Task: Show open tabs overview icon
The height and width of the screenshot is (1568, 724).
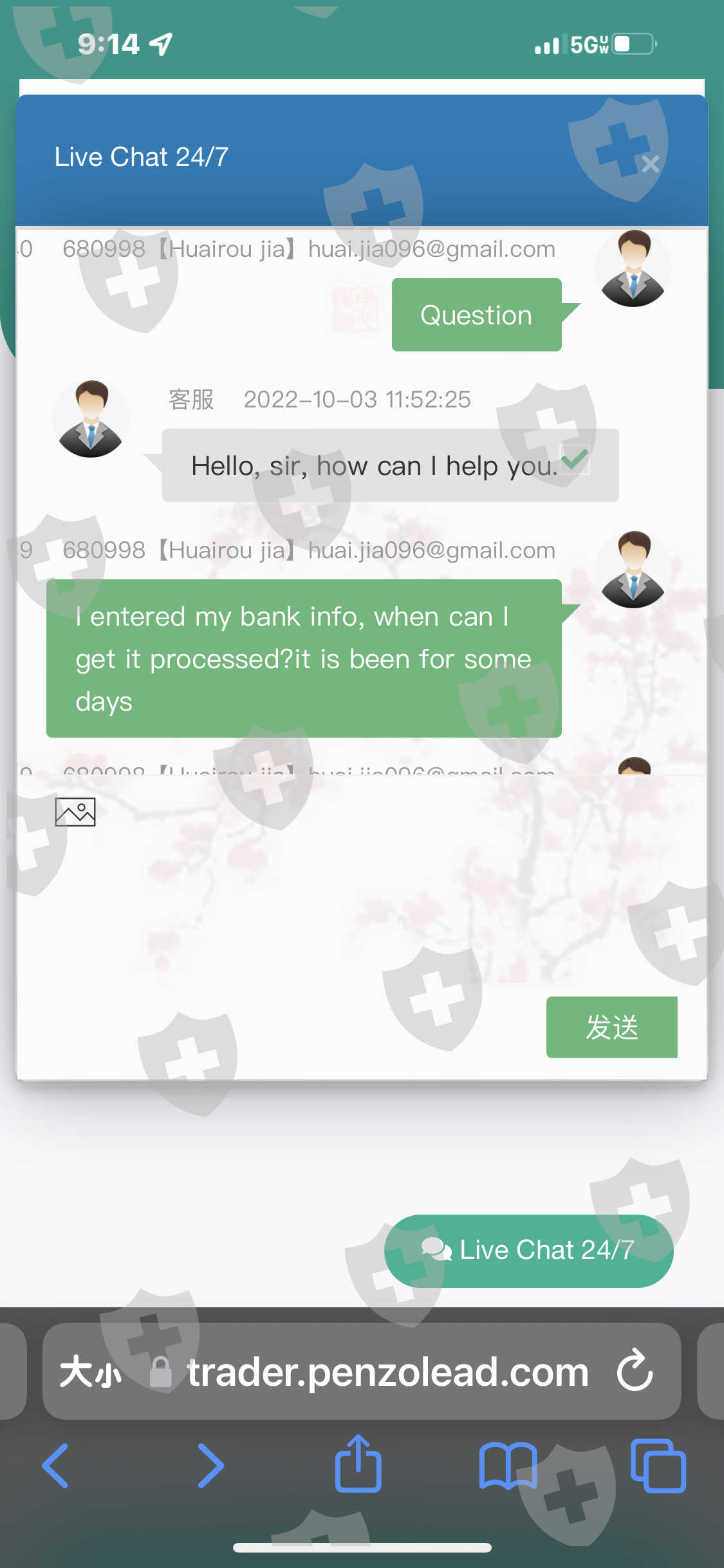Action: click(x=658, y=1466)
